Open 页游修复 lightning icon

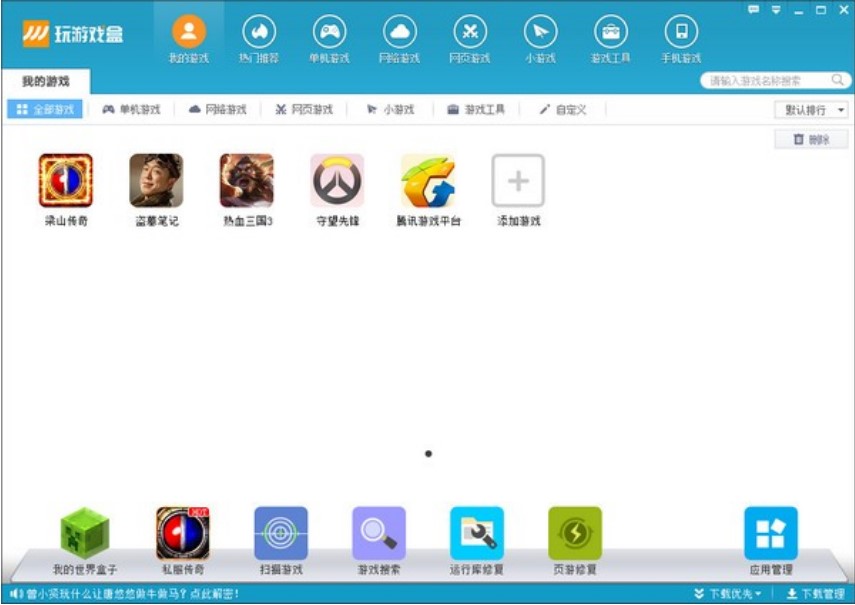pos(575,533)
